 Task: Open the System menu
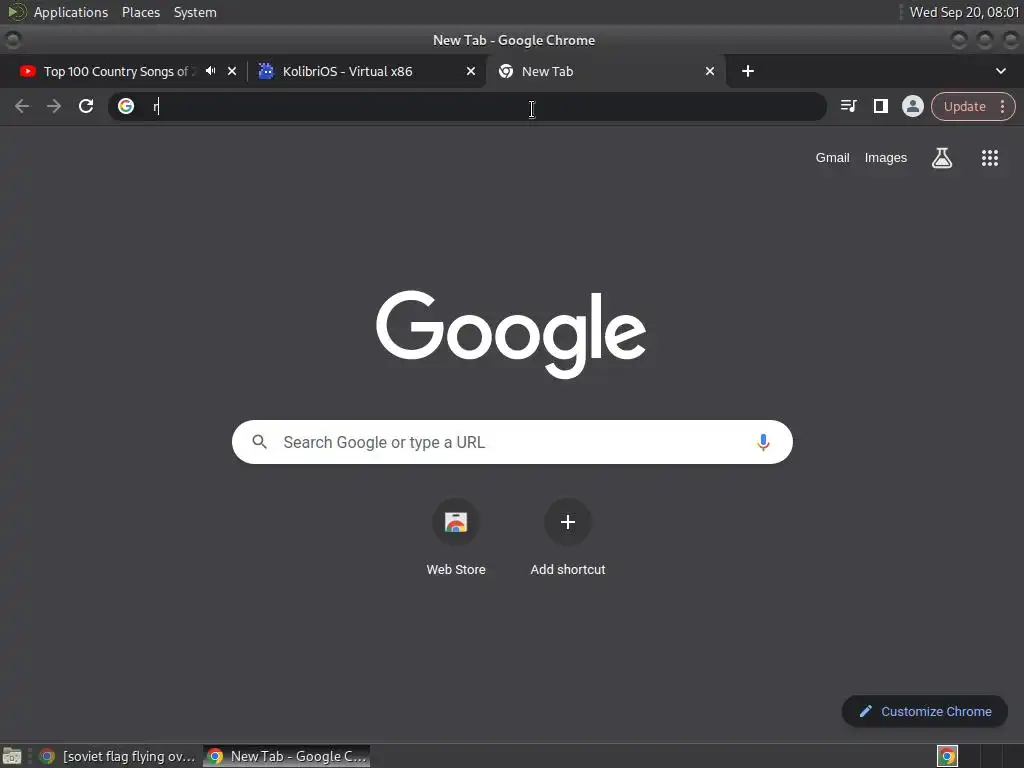coord(195,12)
